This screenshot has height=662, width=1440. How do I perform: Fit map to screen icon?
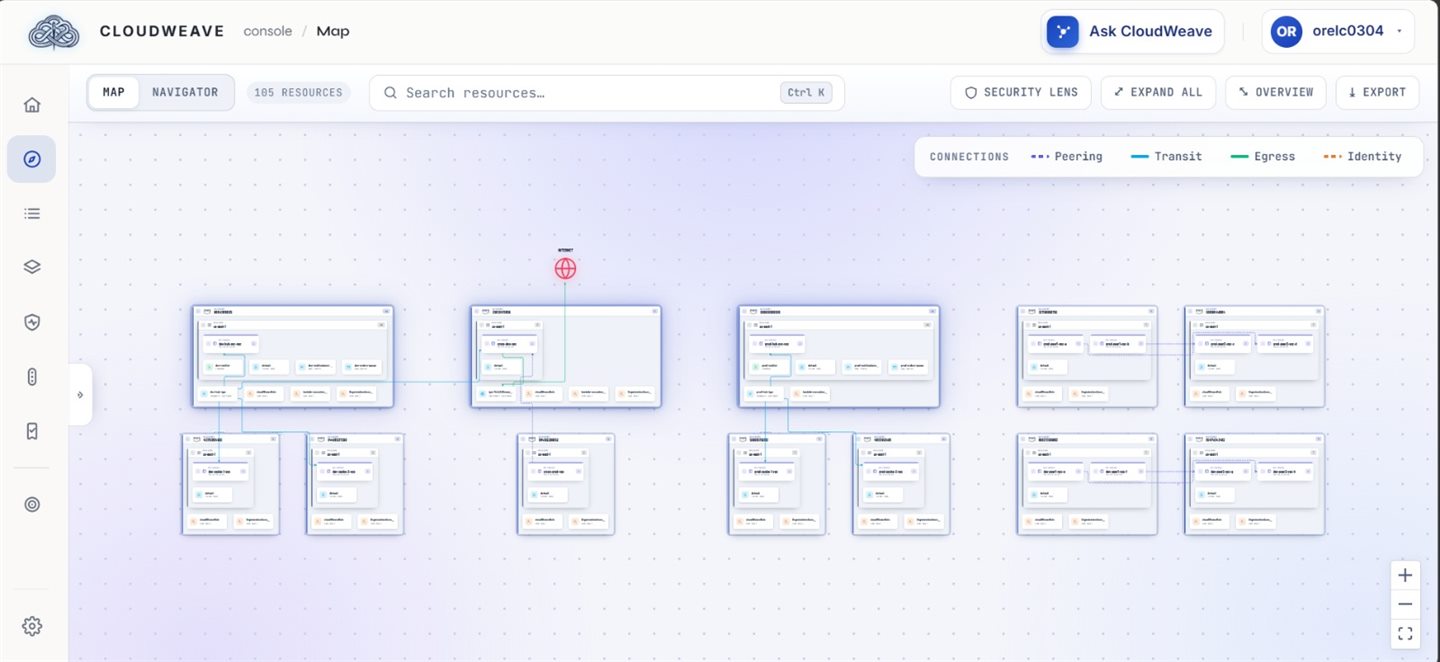point(1405,633)
